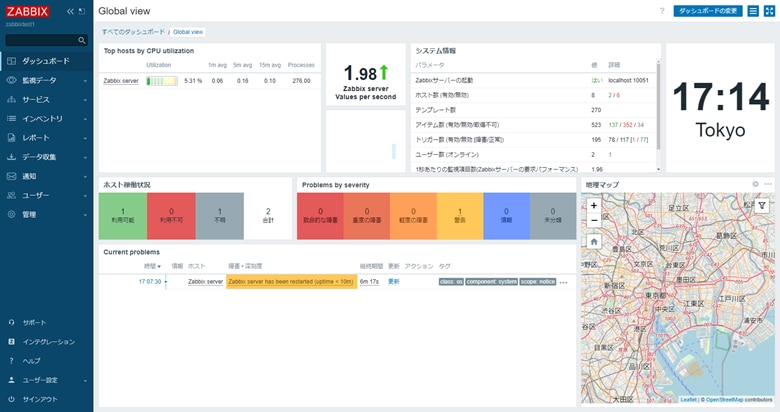This screenshot has width=780, height=412.
Task: Click the ユーザー設定 person icon
Action: pyautogui.click(x=11, y=380)
